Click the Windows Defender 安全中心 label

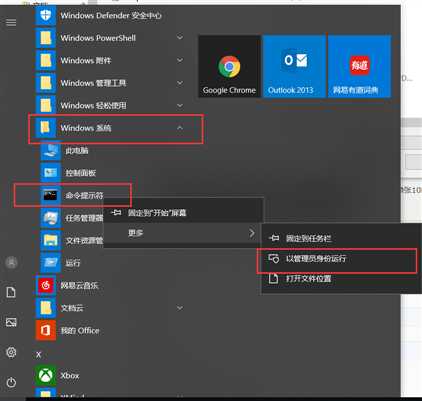111,15
